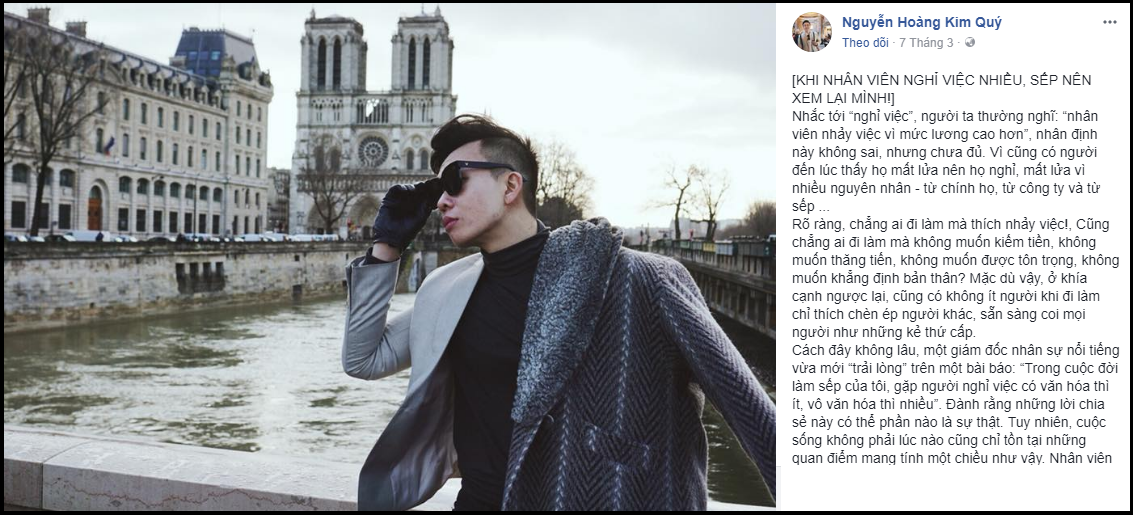This screenshot has width=1133, height=515.
Task: Click the man's black leather glove
Action: click(405, 215)
